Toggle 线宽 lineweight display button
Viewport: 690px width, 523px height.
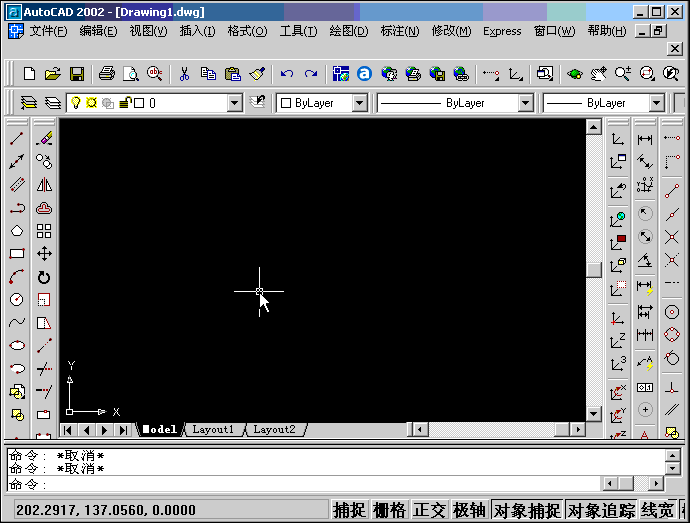point(658,510)
